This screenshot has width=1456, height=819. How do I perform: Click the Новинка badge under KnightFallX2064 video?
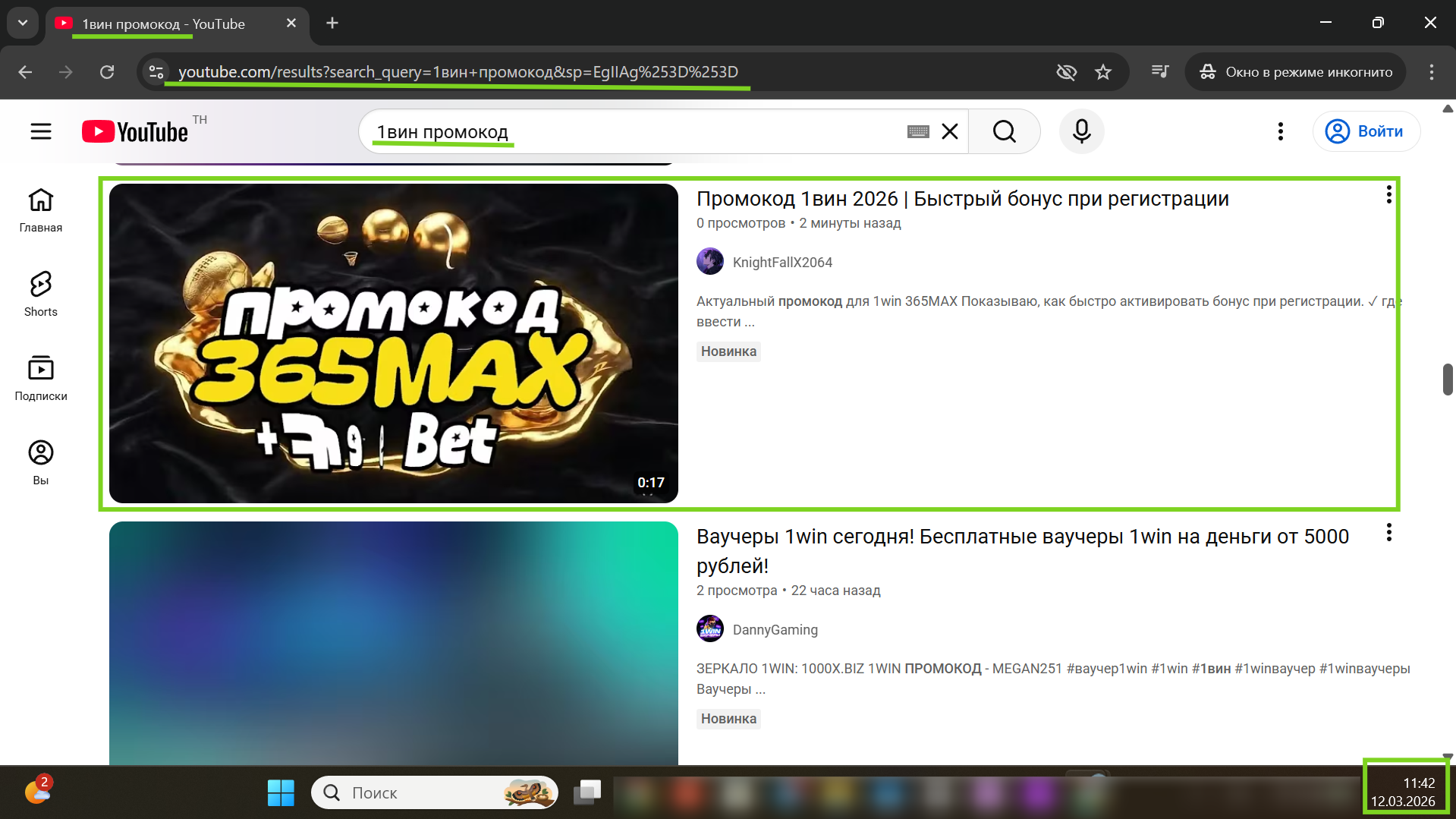pyautogui.click(x=728, y=351)
